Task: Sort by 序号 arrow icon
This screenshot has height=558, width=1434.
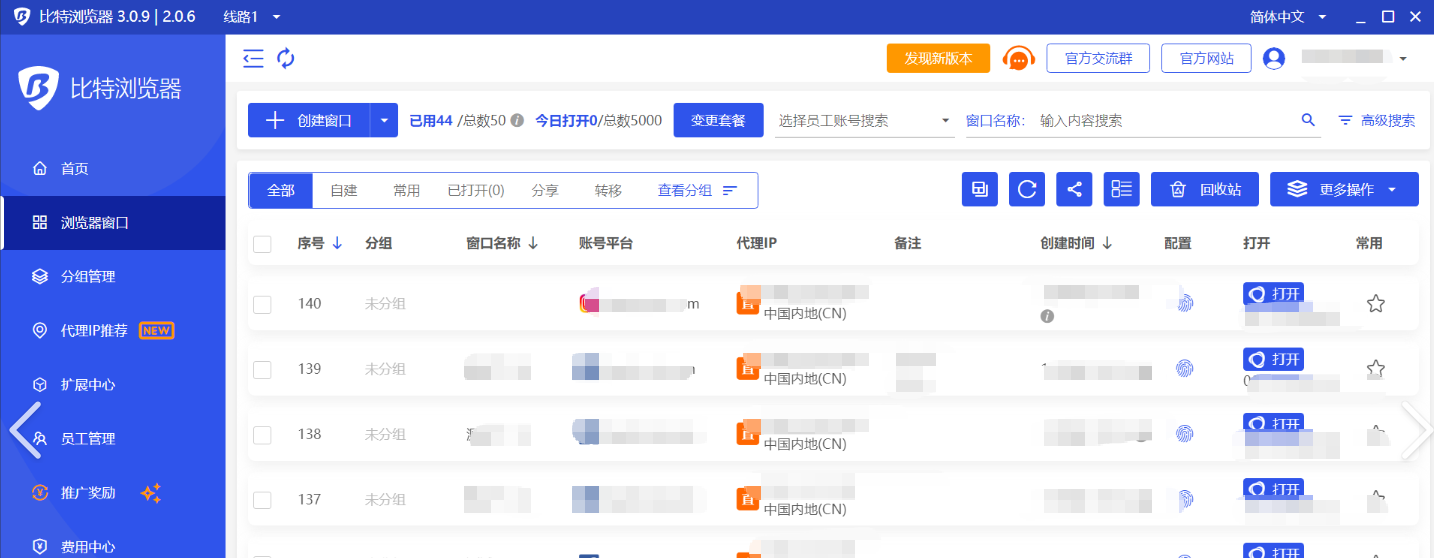Action: (337, 243)
